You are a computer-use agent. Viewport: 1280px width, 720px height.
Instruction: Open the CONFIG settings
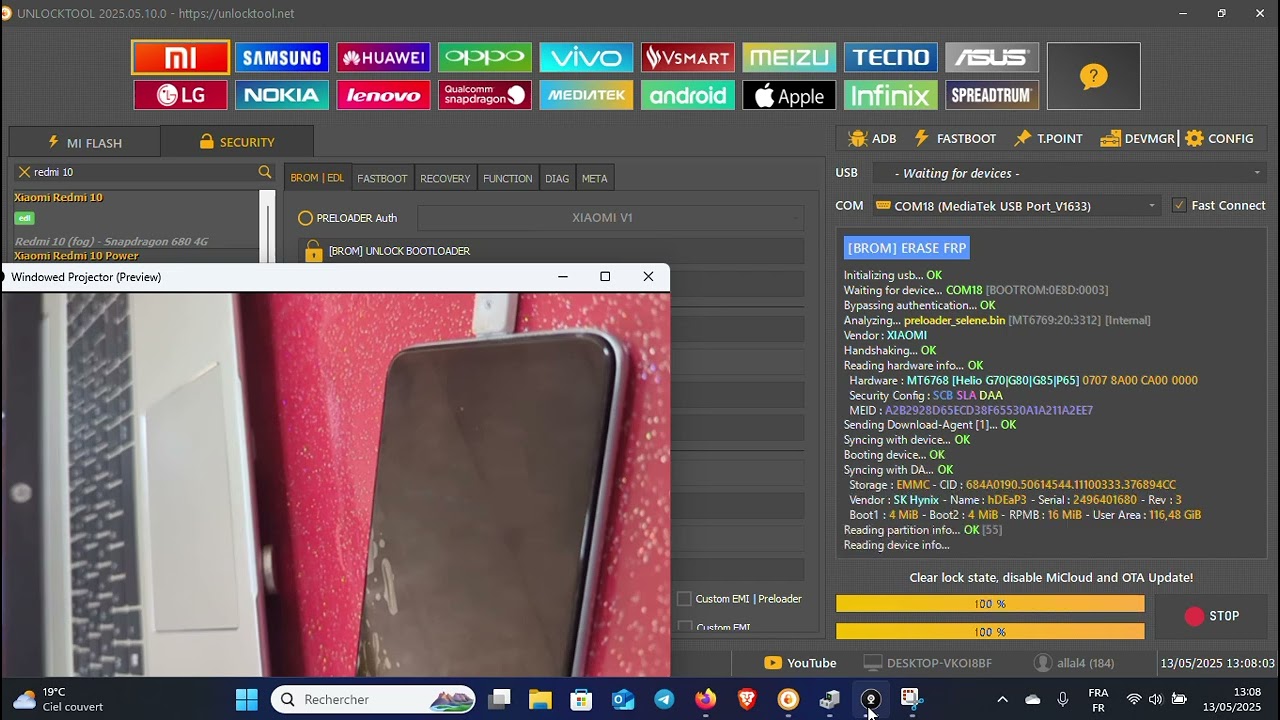pyautogui.click(x=1219, y=139)
